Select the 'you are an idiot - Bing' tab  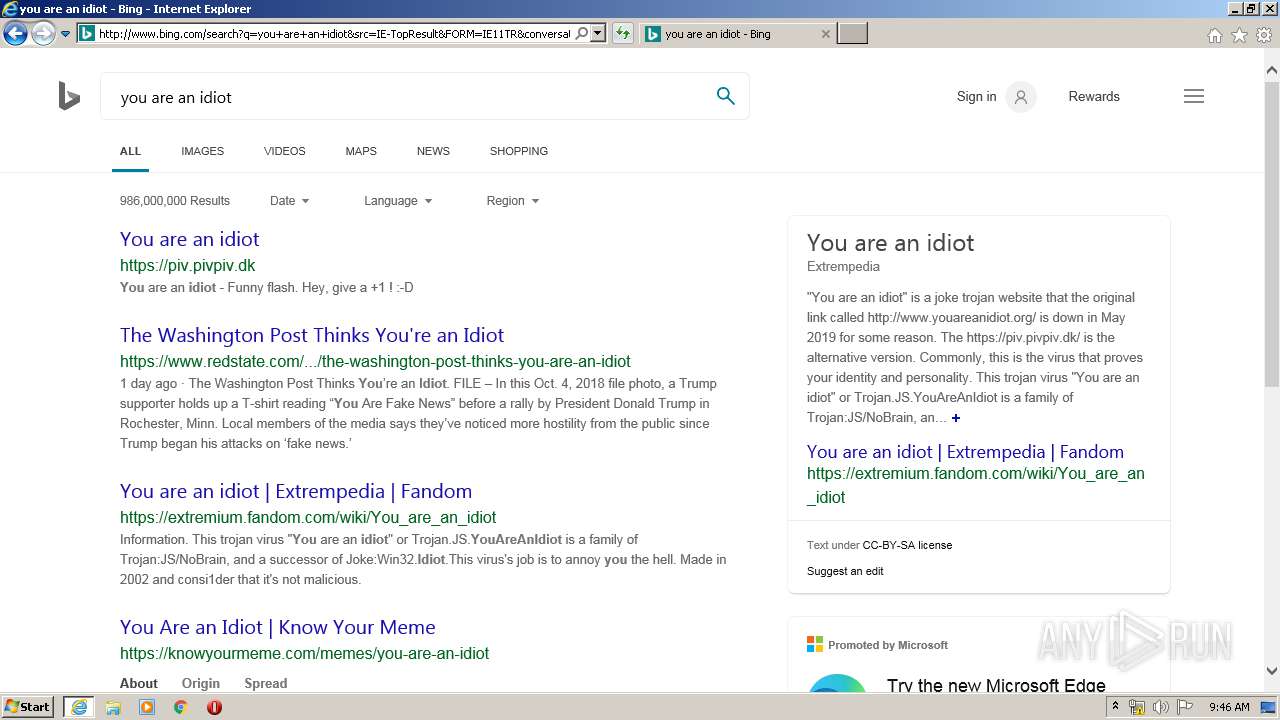pyautogui.click(x=738, y=33)
